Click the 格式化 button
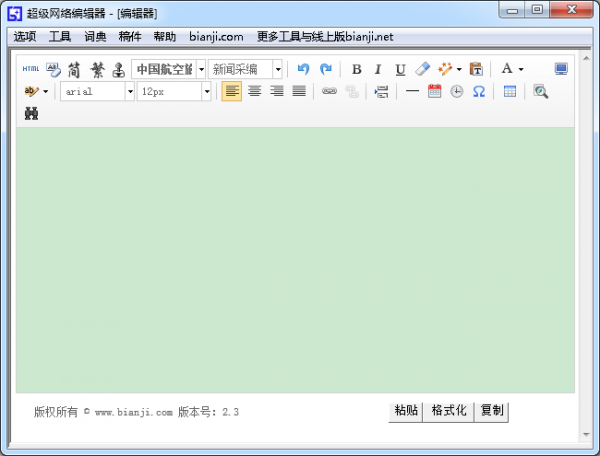 [448, 412]
